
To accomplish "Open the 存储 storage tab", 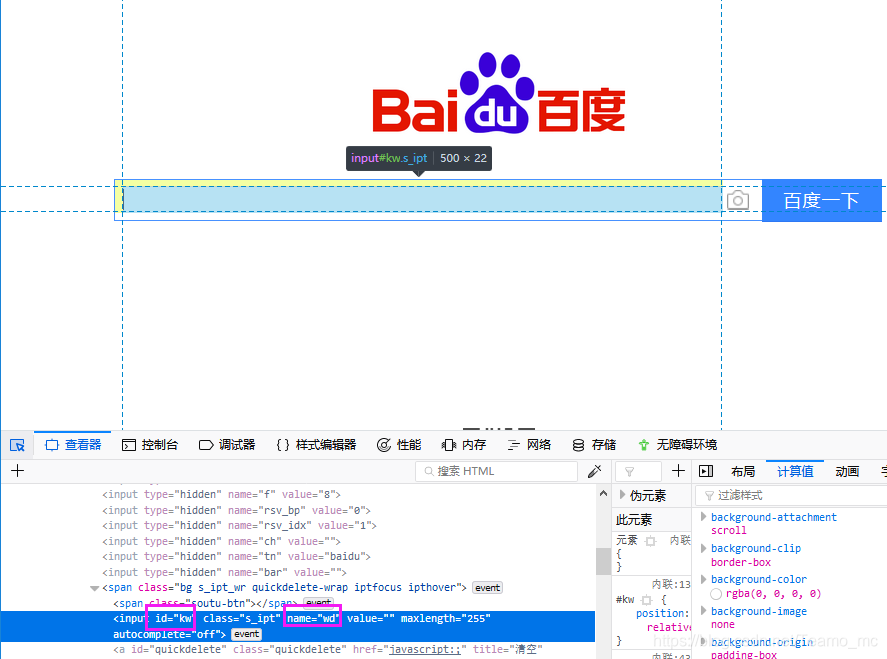I will [x=594, y=445].
